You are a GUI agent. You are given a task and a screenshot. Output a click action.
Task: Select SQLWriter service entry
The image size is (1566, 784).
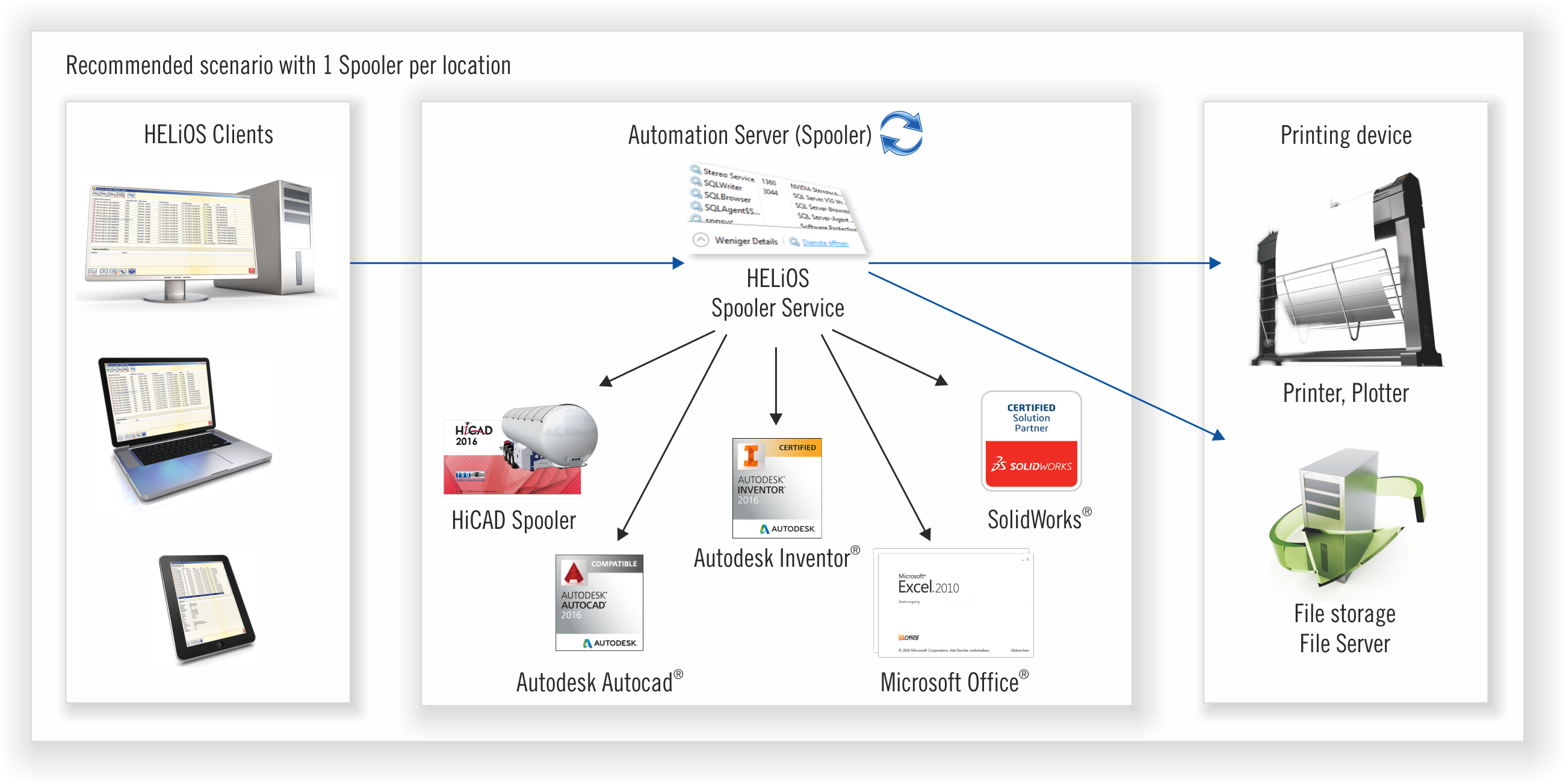pyautogui.click(x=723, y=185)
